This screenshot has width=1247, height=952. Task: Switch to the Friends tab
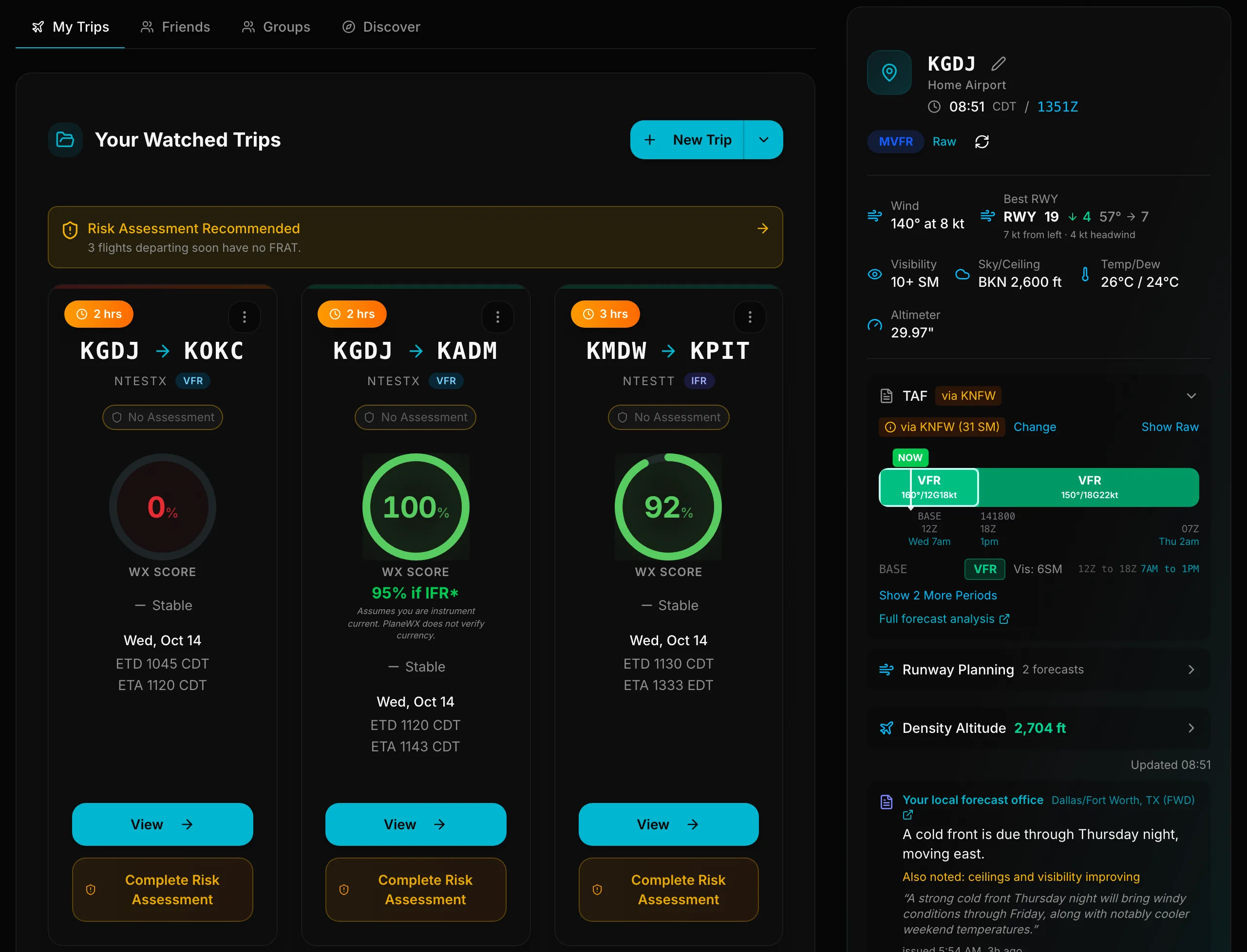(x=175, y=27)
